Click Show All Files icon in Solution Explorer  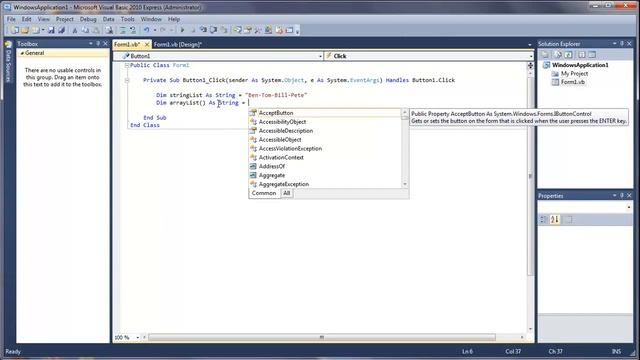tap(558, 55)
